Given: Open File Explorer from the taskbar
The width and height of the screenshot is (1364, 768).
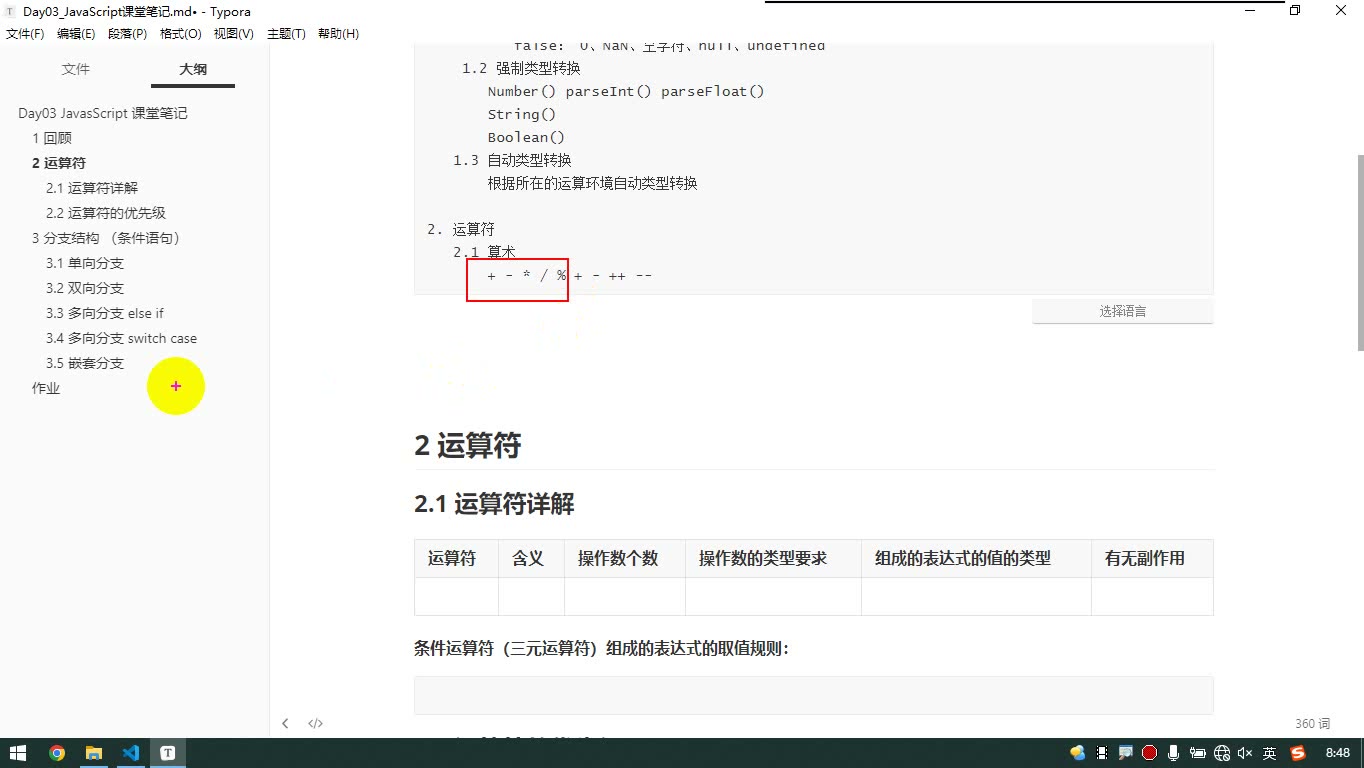Looking at the screenshot, I should pyautogui.click(x=93, y=753).
